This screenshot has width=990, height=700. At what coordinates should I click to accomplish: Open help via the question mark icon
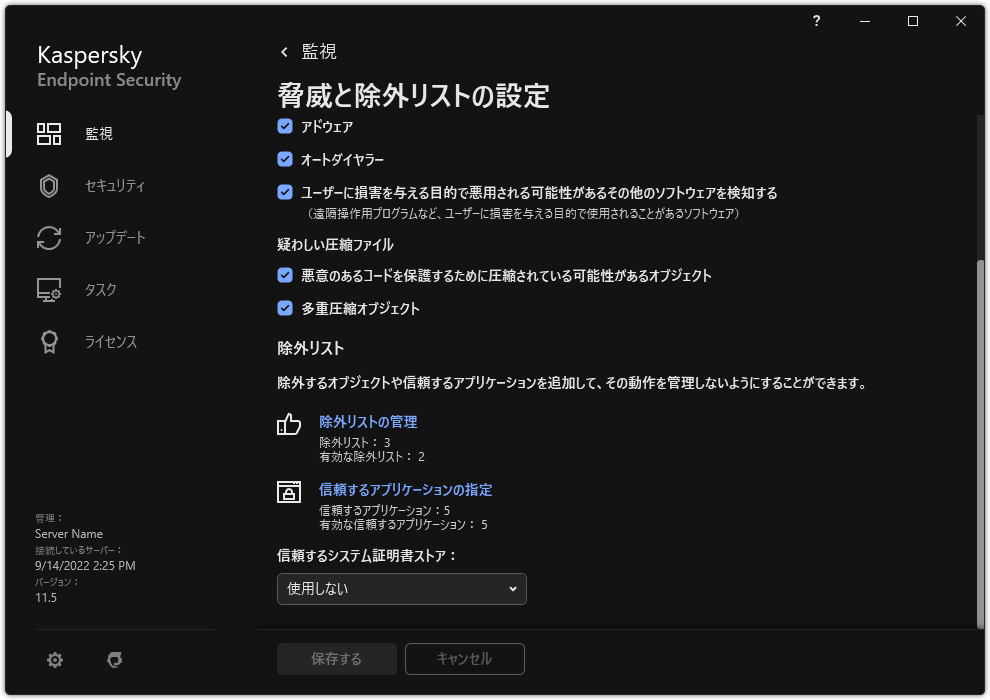pos(816,21)
